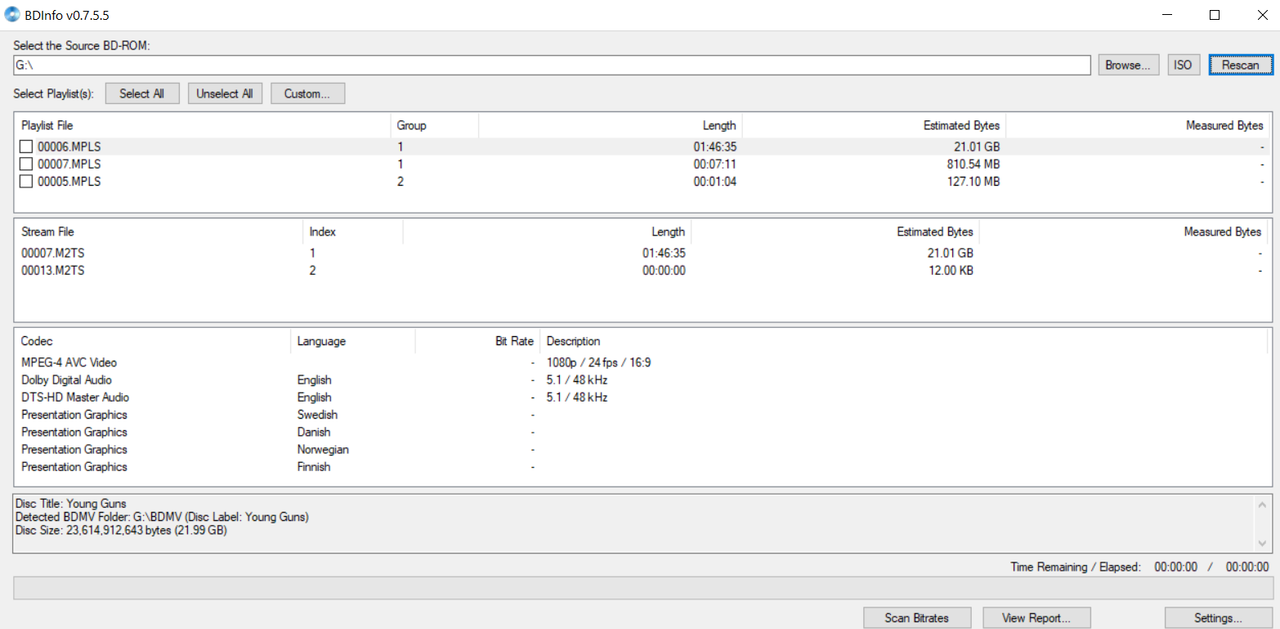
Task: Select the 00005.MPLS playlist row
Action: [642, 182]
